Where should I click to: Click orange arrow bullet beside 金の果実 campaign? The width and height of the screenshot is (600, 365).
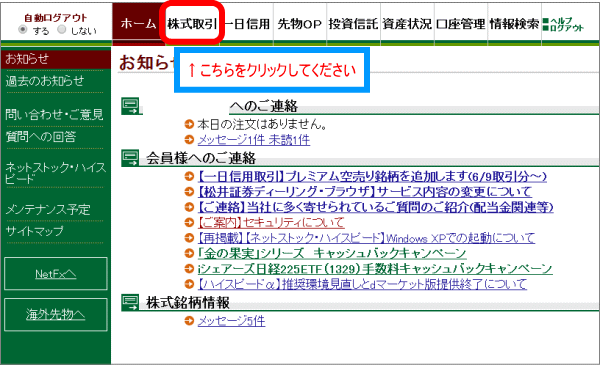[189, 253]
